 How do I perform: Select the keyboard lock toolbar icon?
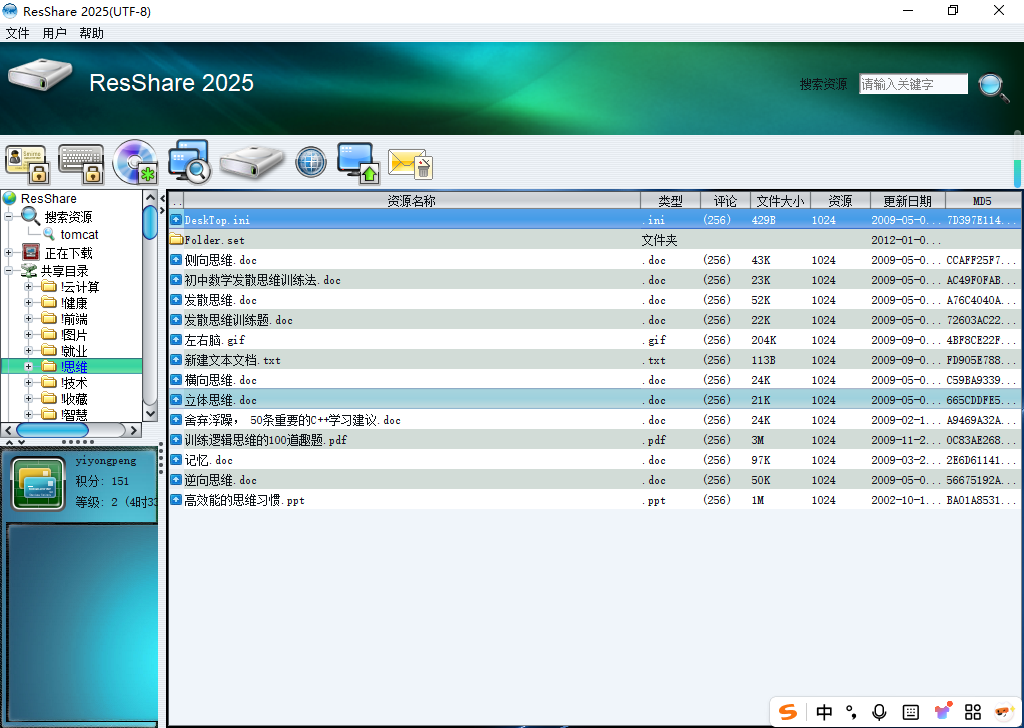click(x=81, y=163)
